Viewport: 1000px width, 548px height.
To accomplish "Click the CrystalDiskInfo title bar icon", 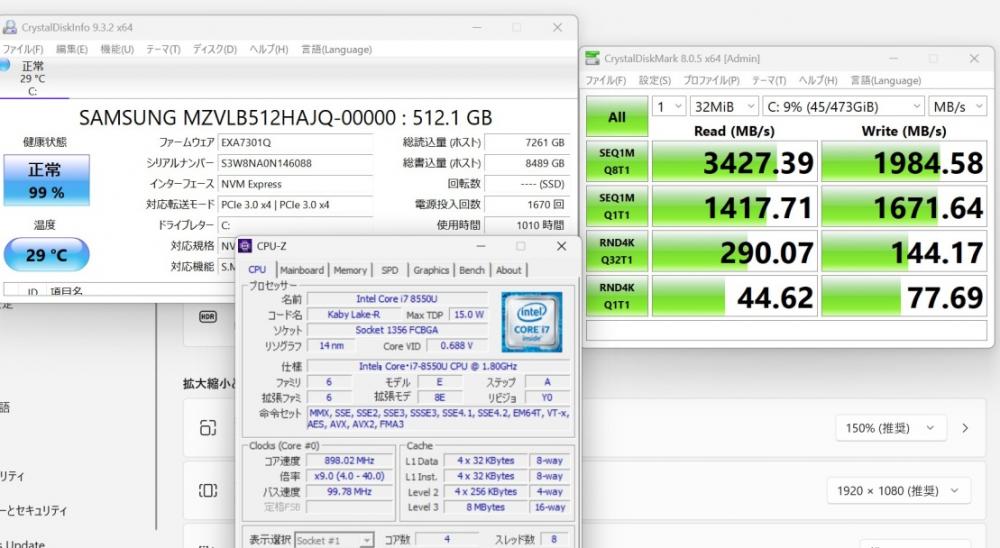I will [x=10, y=27].
